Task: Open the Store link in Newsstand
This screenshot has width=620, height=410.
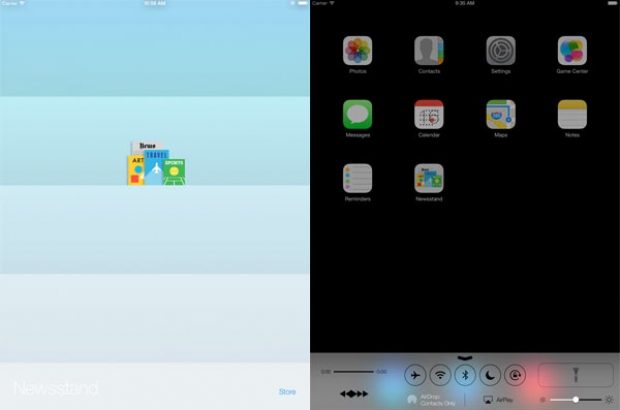Action: [x=287, y=392]
